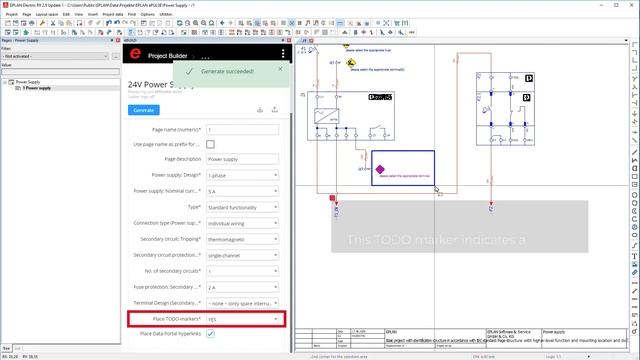Select the Hyperlink tool in right toolbar
Screen dimensions: 640x360
[635, 272]
